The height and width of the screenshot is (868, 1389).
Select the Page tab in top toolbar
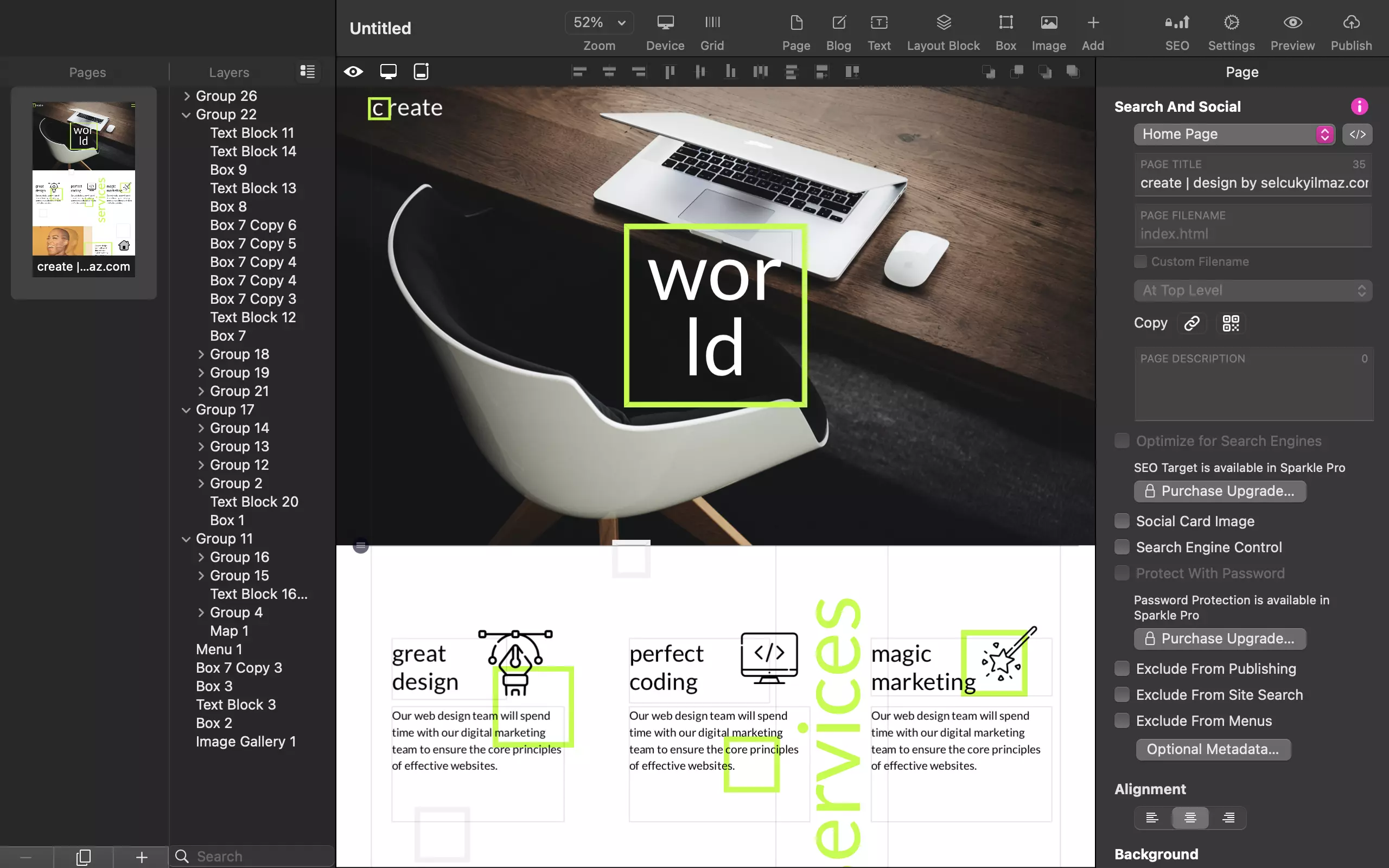click(x=796, y=30)
